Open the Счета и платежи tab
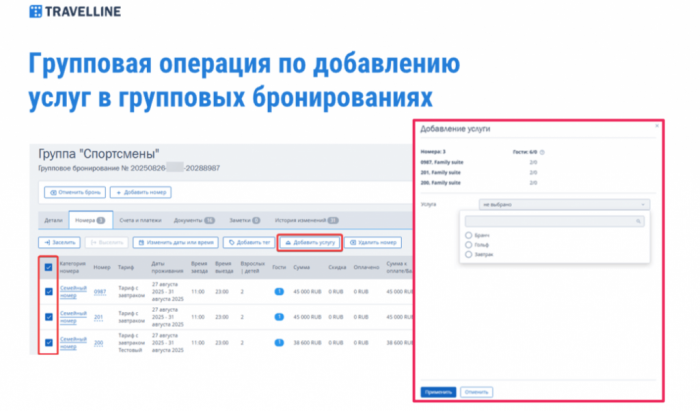This screenshot has height=411, width=700. point(141,220)
